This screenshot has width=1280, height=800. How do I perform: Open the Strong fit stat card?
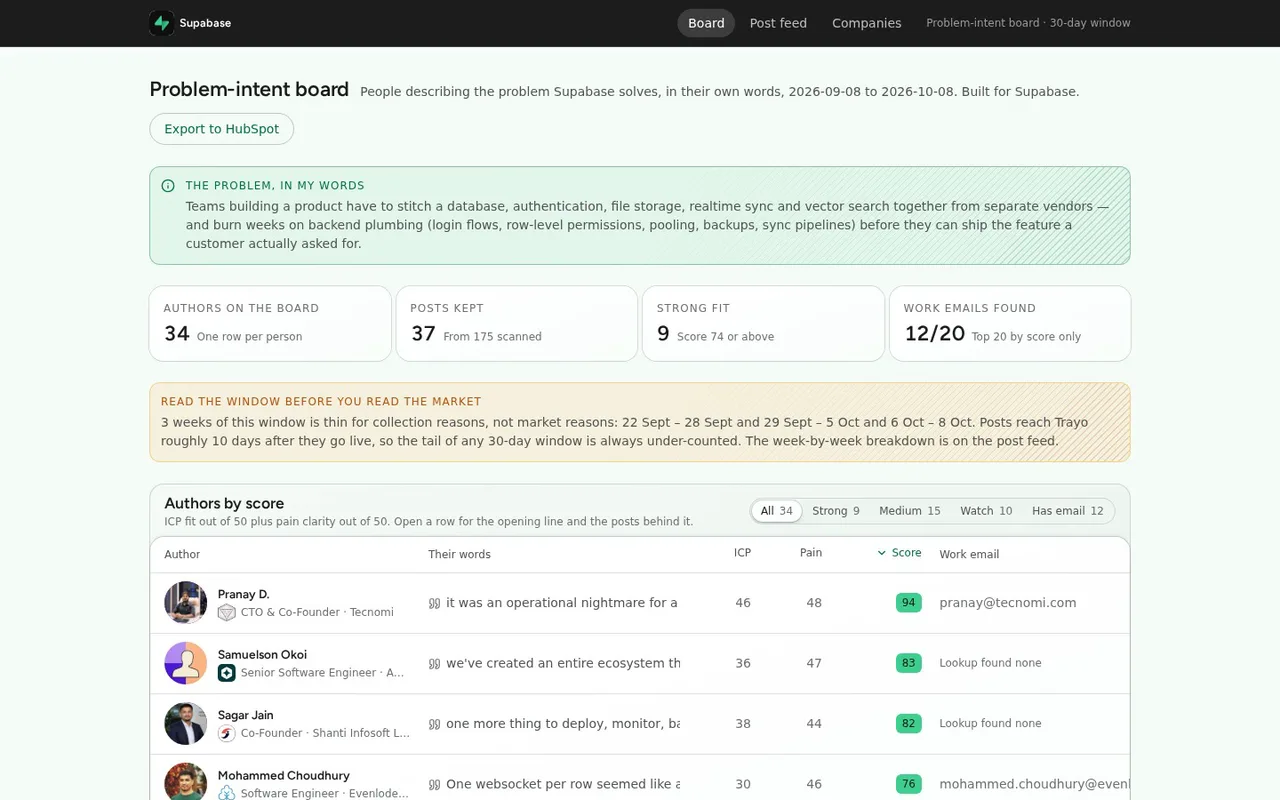pos(763,324)
